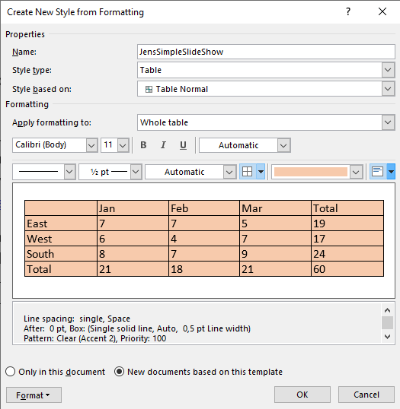The height and width of the screenshot is (409, 400).
Task: Open the ½ pt line weight dropdown
Action: point(136,172)
